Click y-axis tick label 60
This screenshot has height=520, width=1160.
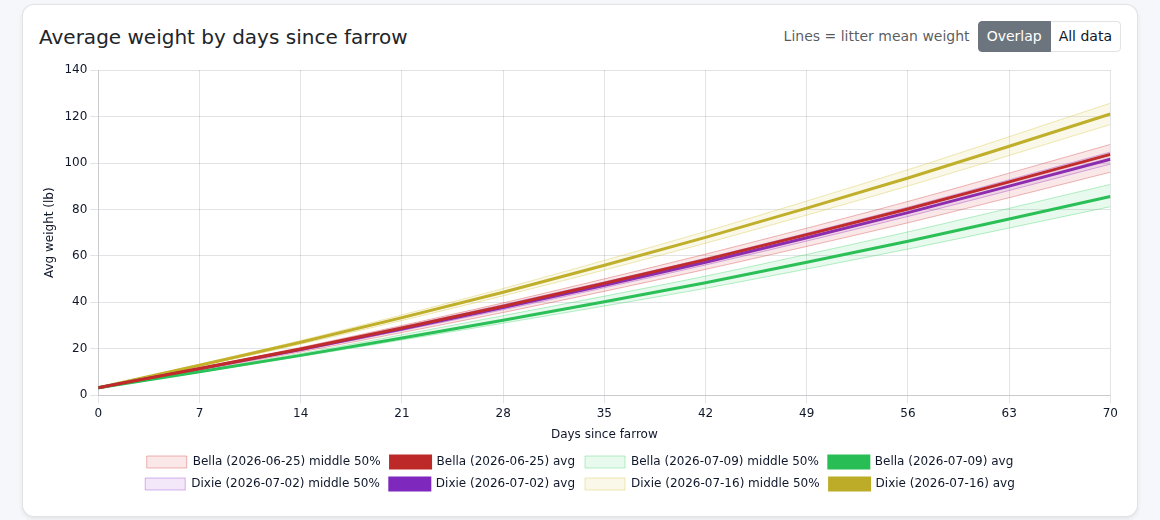80,255
